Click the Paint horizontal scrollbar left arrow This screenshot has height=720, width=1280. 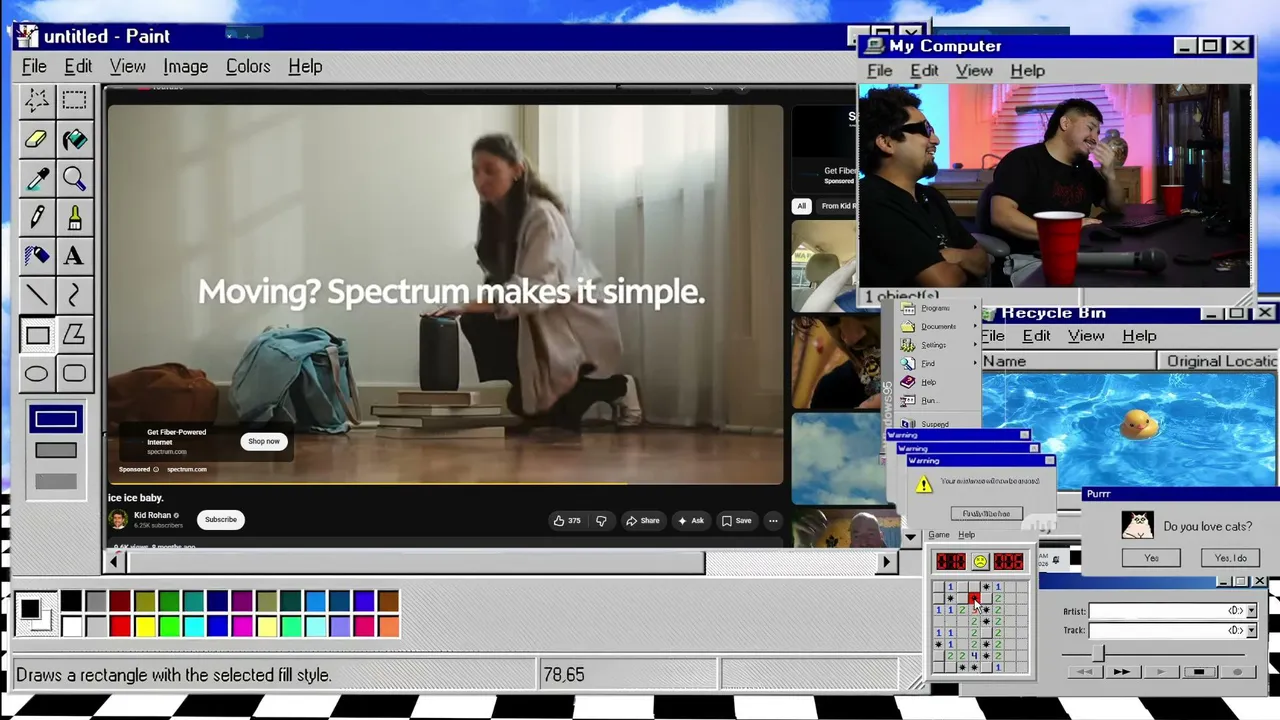pyautogui.click(x=114, y=562)
